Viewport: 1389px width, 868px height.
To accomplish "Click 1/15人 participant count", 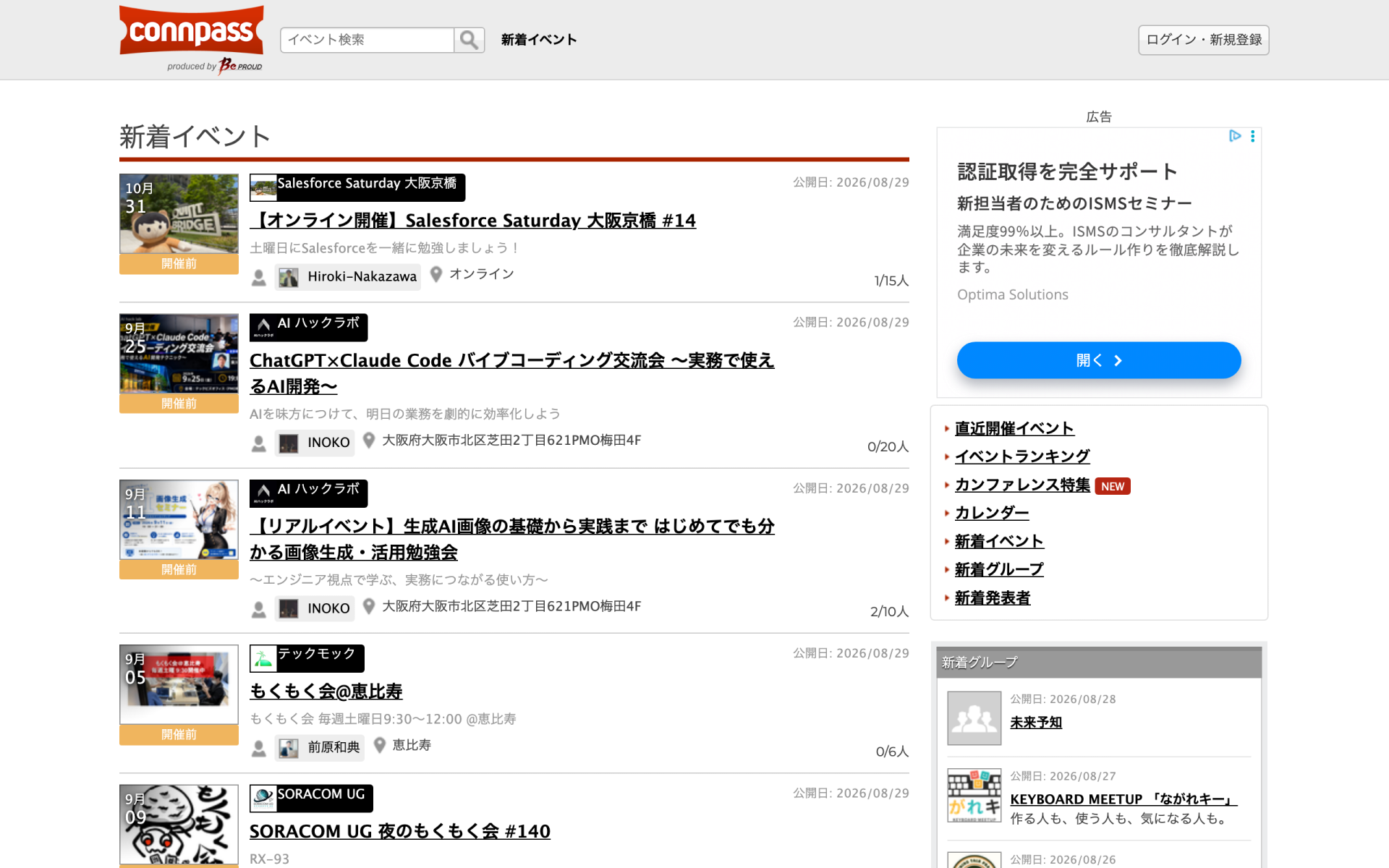I will click(x=891, y=281).
